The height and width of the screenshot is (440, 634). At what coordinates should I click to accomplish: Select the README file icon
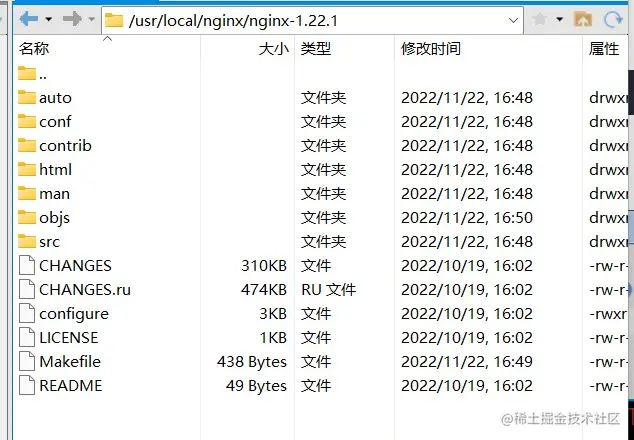pyautogui.click(x=27, y=386)
